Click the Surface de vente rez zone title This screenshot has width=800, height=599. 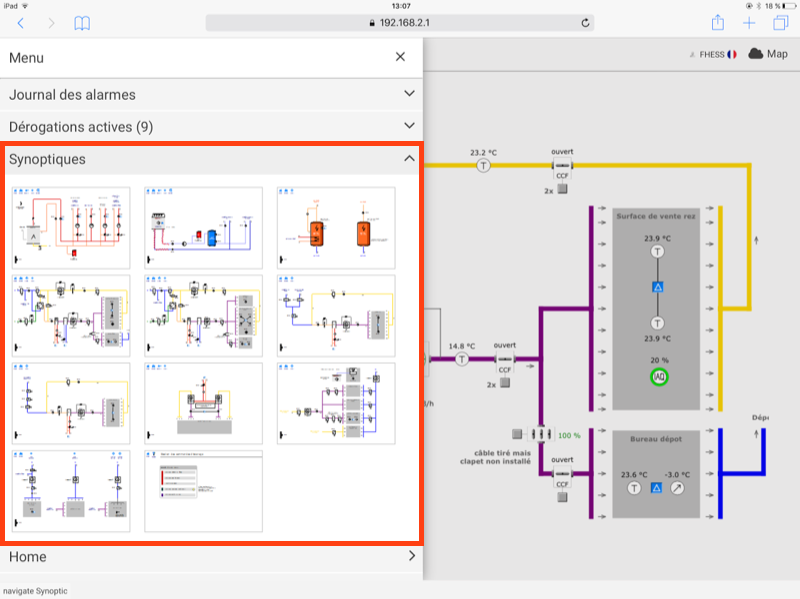[656, 216]
